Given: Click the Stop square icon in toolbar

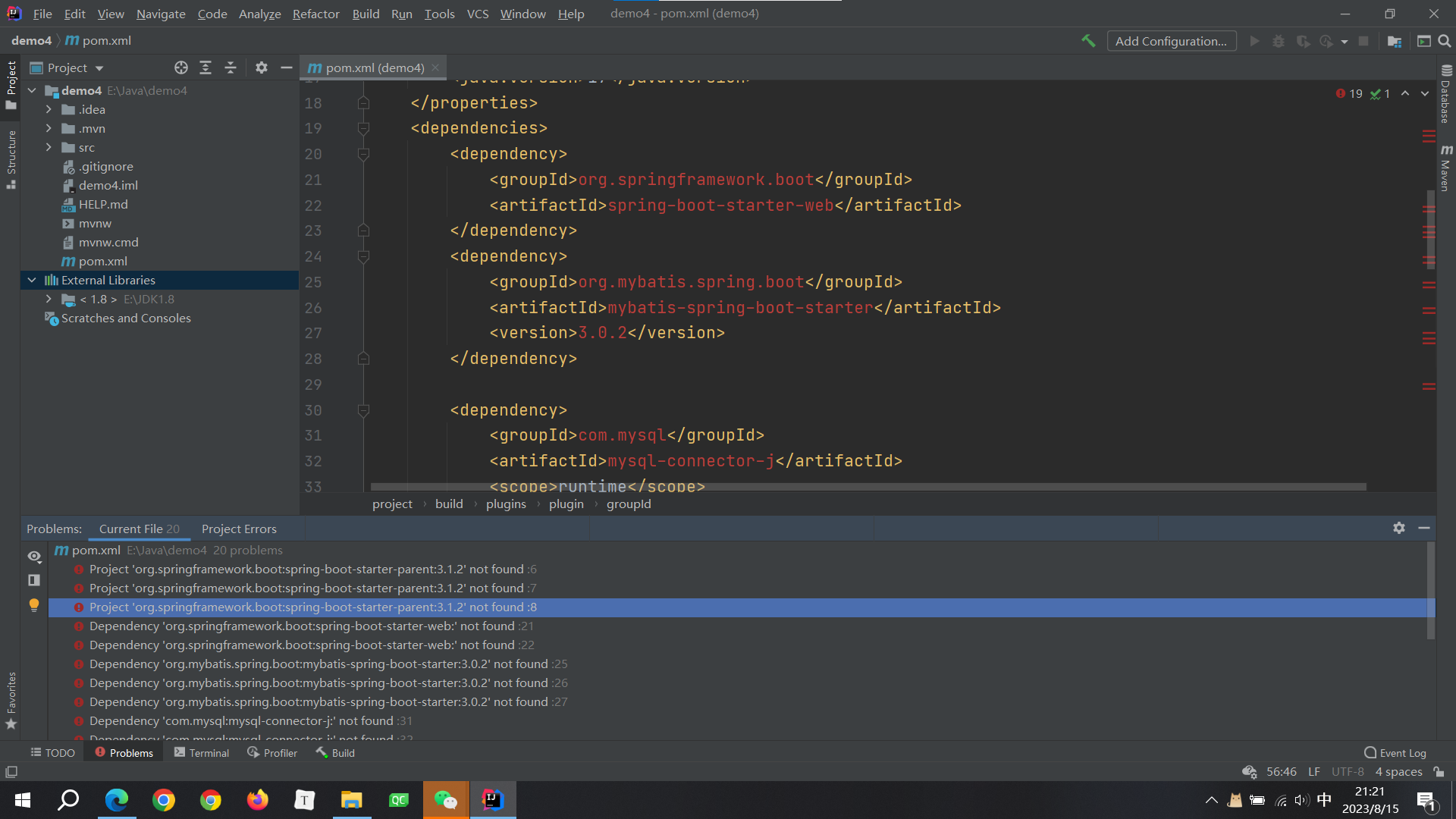Looking at the screenshot, I should point(1363,41).
